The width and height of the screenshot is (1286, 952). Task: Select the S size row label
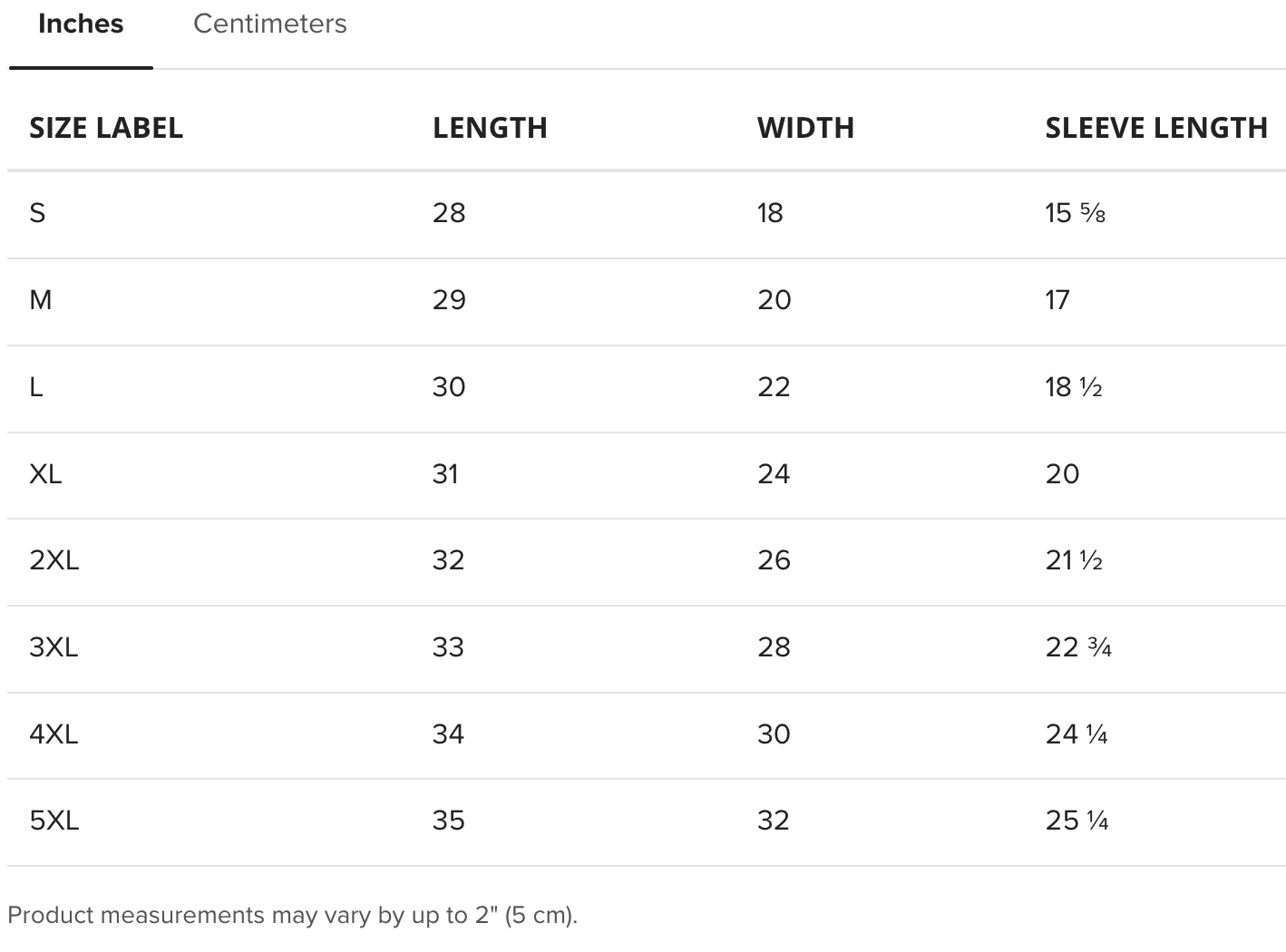[37, 213]
